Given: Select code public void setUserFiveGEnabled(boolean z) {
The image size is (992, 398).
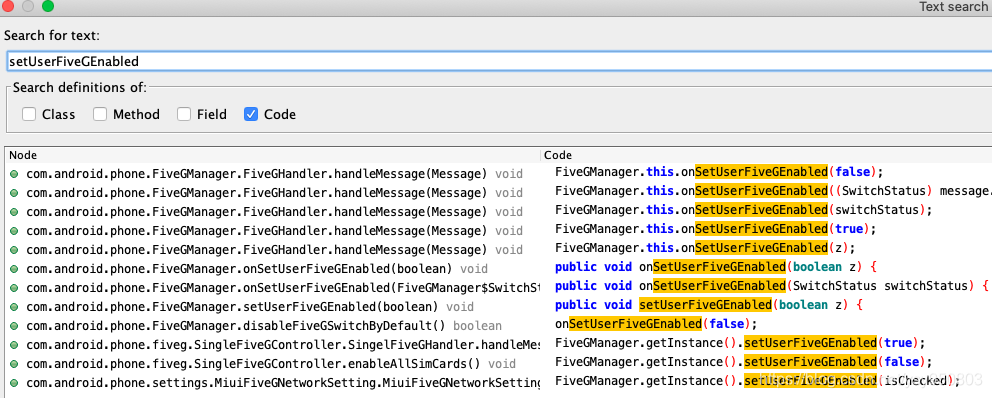Looking at the screenshot, I should coord(709,304).
